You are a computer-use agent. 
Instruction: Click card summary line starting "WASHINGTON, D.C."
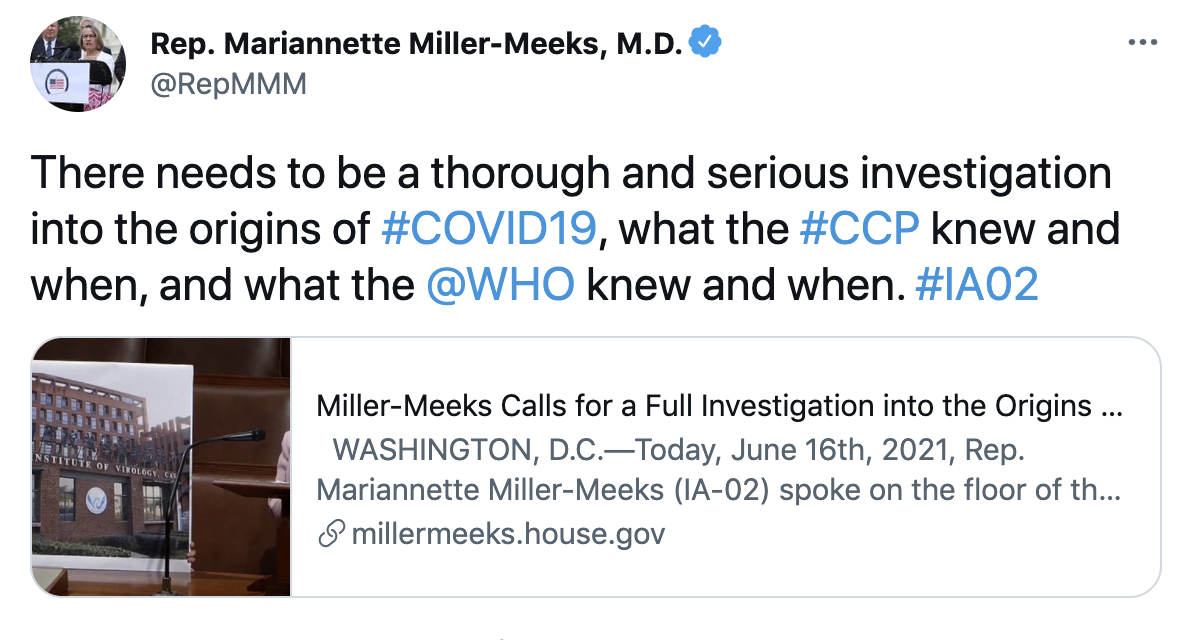point(678,450)
